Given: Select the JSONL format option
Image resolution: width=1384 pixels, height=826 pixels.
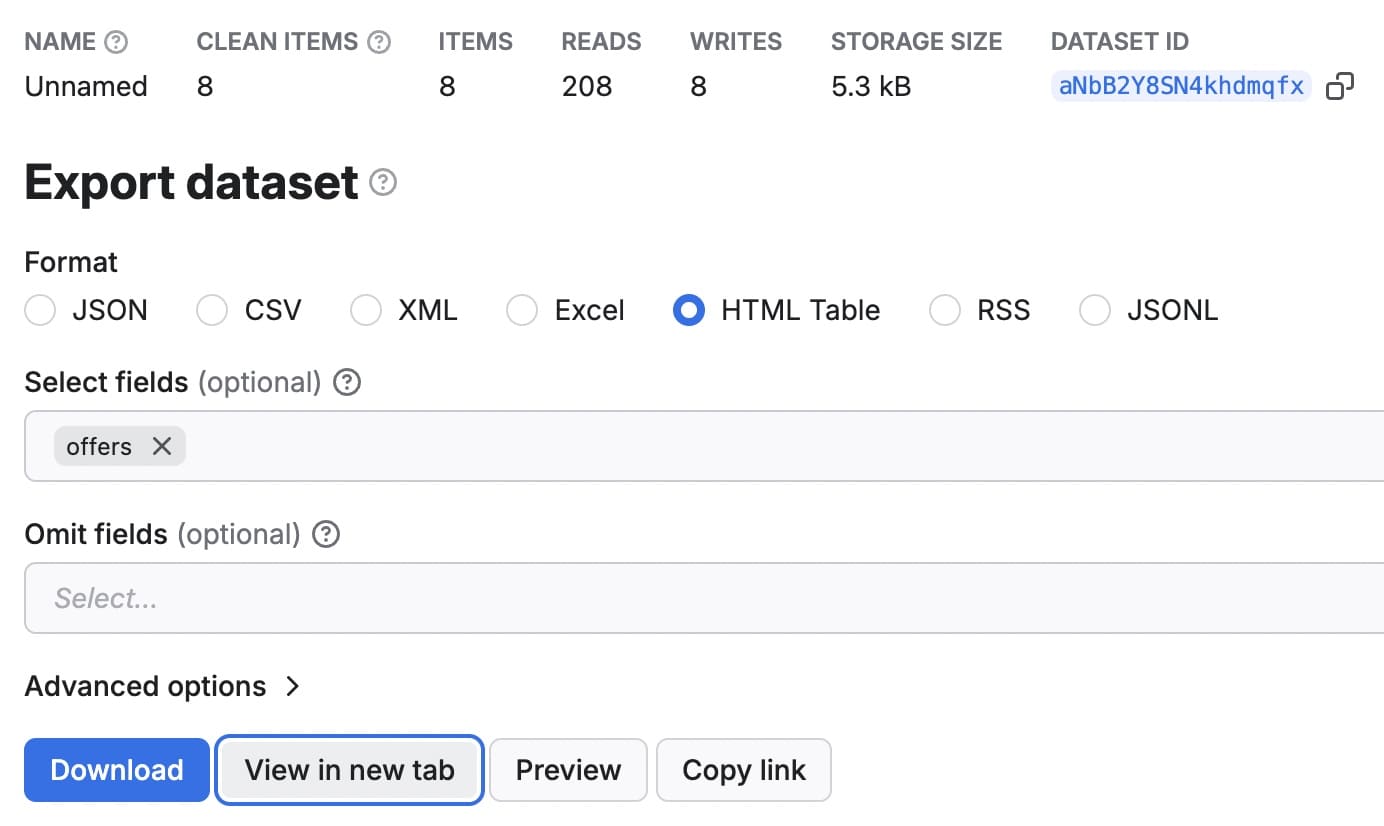Looking at the screenshot, I should pyautogui.click(x=1095, y=311).
